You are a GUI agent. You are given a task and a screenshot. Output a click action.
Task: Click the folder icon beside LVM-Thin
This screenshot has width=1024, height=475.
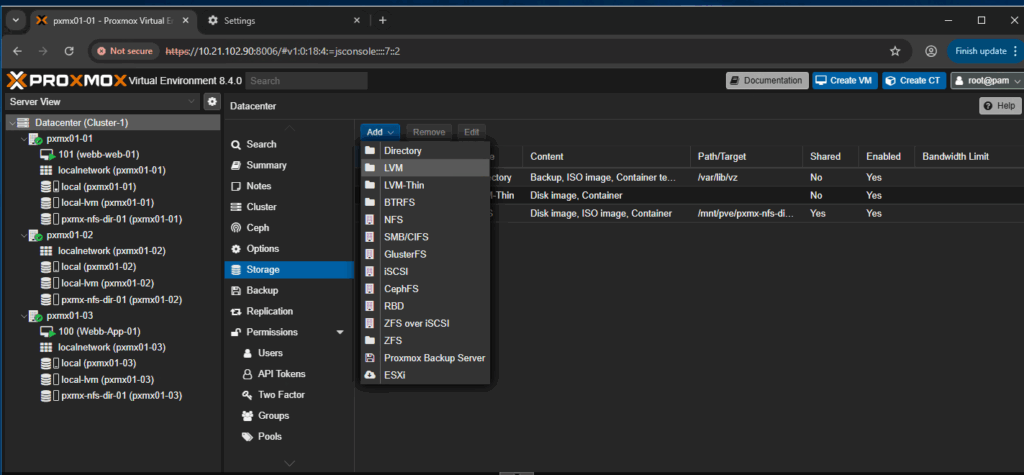[370, 186]
